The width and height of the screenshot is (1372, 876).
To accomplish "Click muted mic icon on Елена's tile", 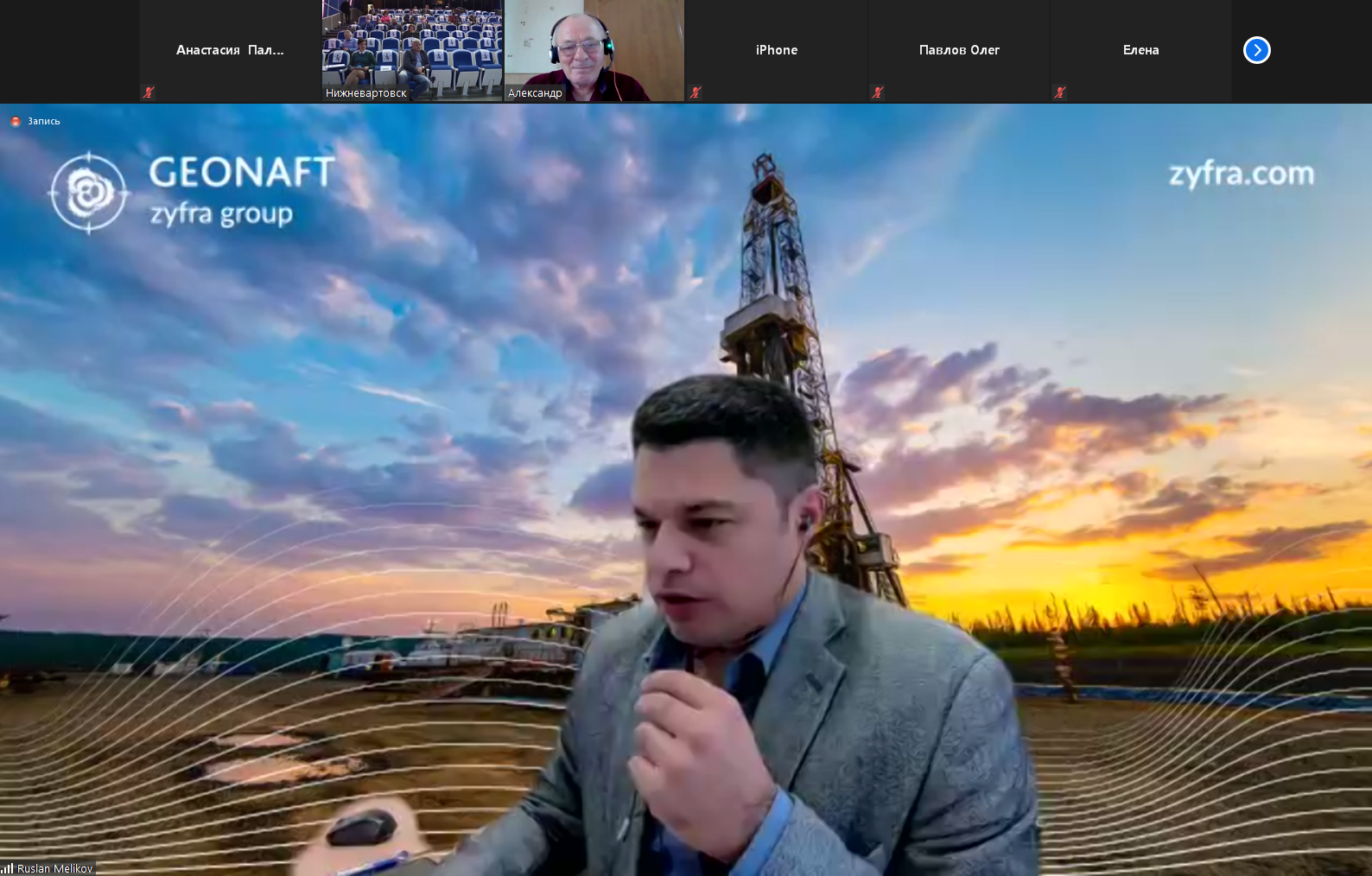I will (x=1060, y=92).
